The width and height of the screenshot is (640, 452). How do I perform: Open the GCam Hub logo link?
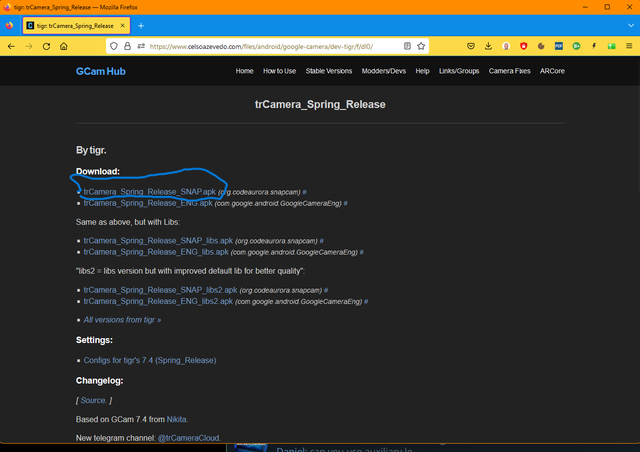(100, 71)
